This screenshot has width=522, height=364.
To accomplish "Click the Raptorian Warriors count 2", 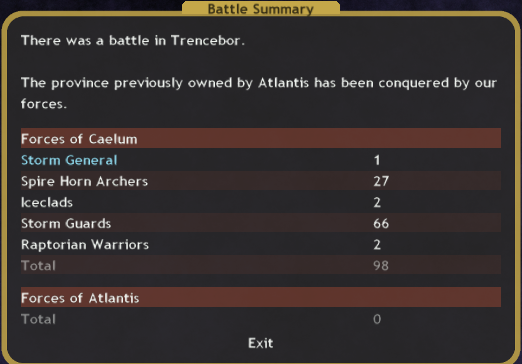I will tap(377, 245).
